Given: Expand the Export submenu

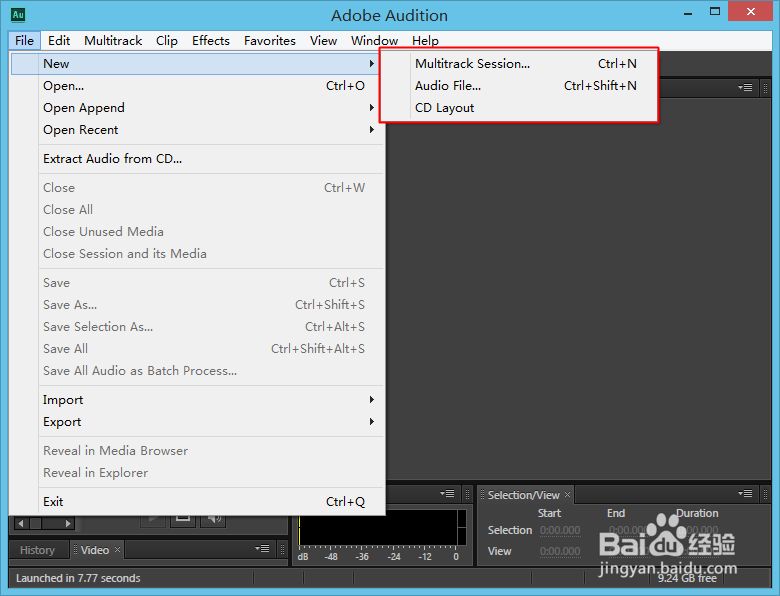Looking at the screenshot, I should click(x=371, y=421).
